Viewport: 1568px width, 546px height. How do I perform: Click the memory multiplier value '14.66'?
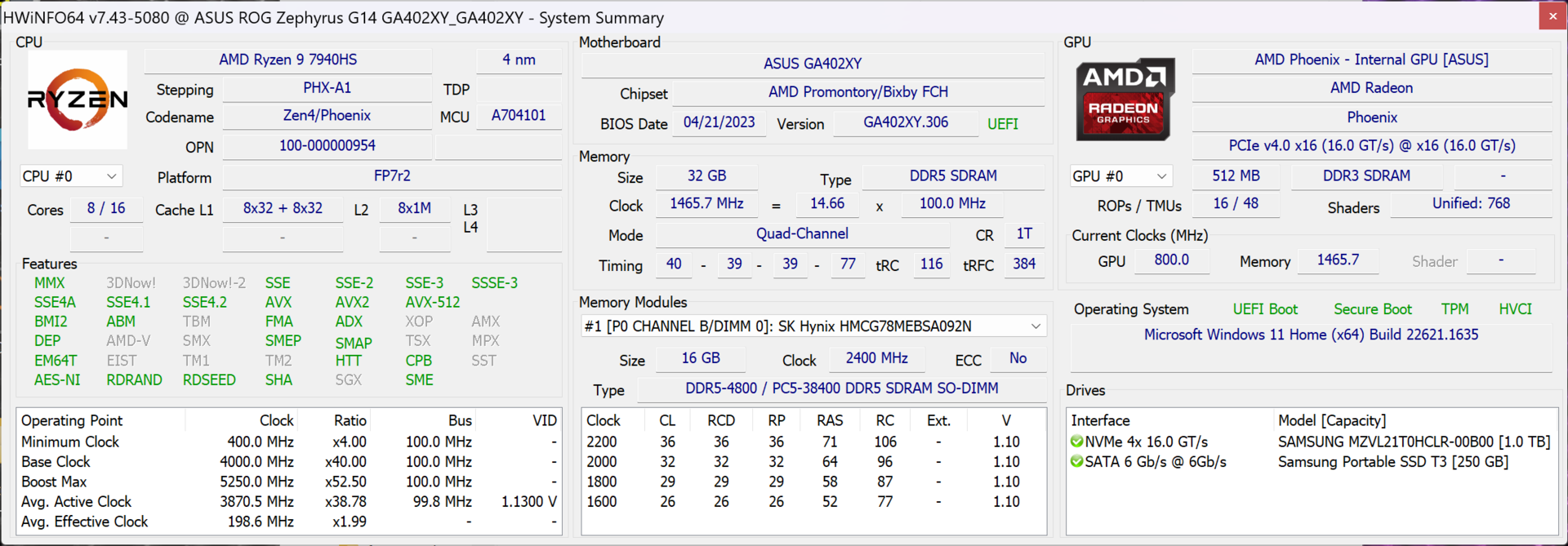827,204
